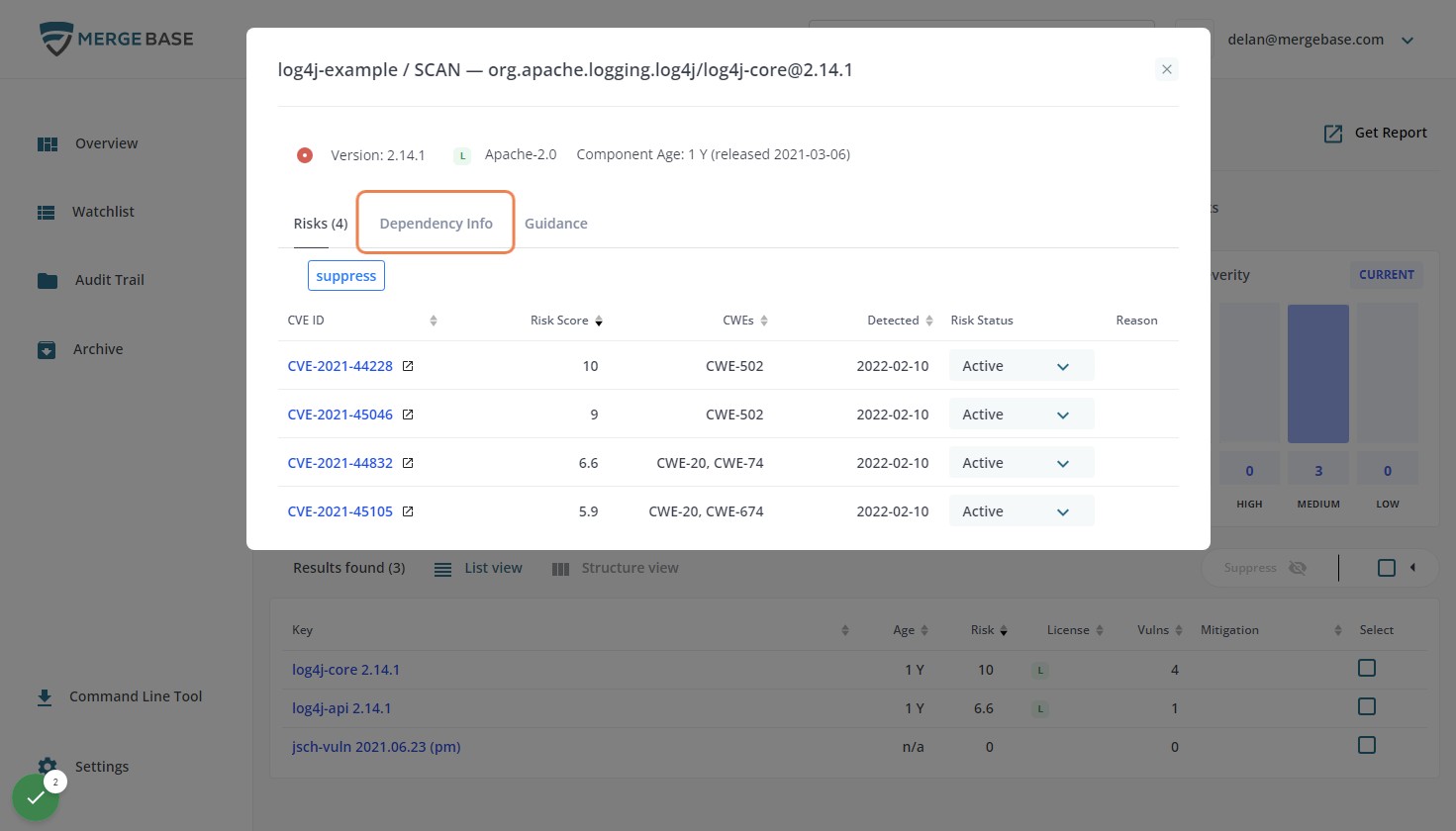Click the MEDIUM count value 3
The image size is (1456, 831).
pos(1318,471)
